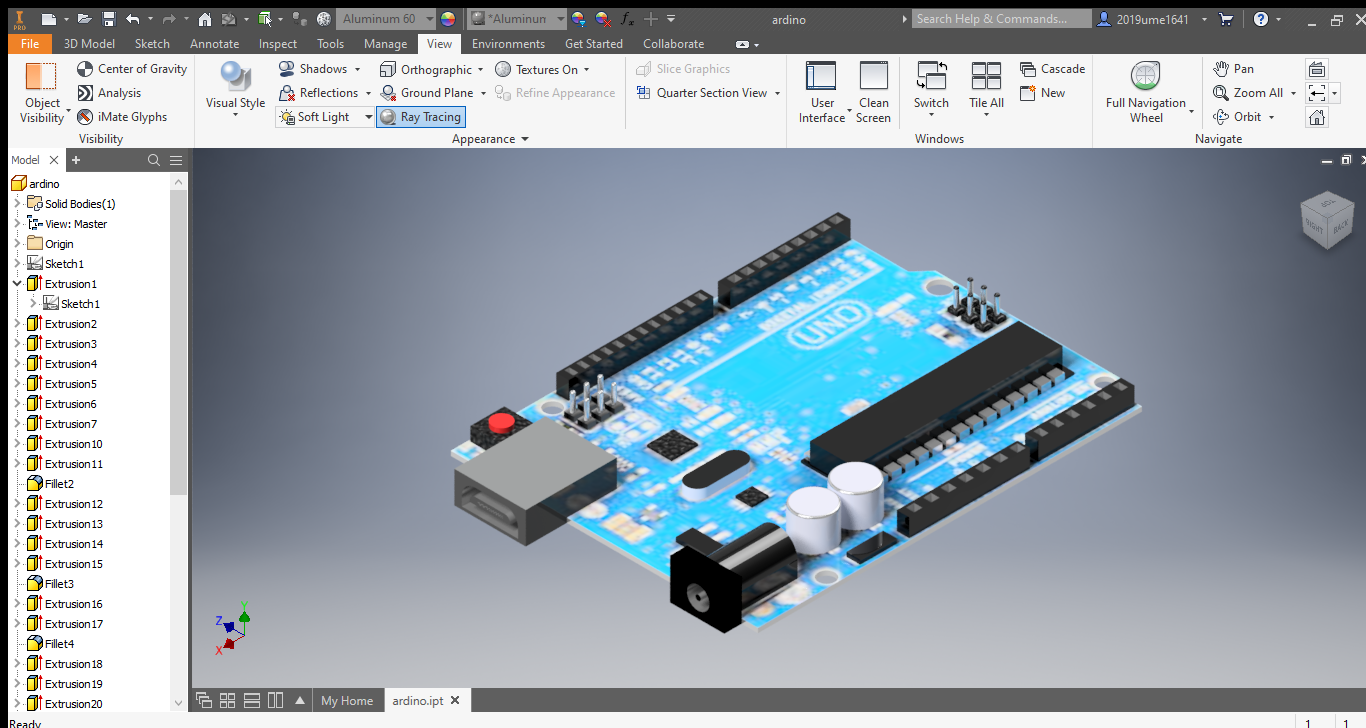Click the Adjust appearance icon

pos(578,19)
